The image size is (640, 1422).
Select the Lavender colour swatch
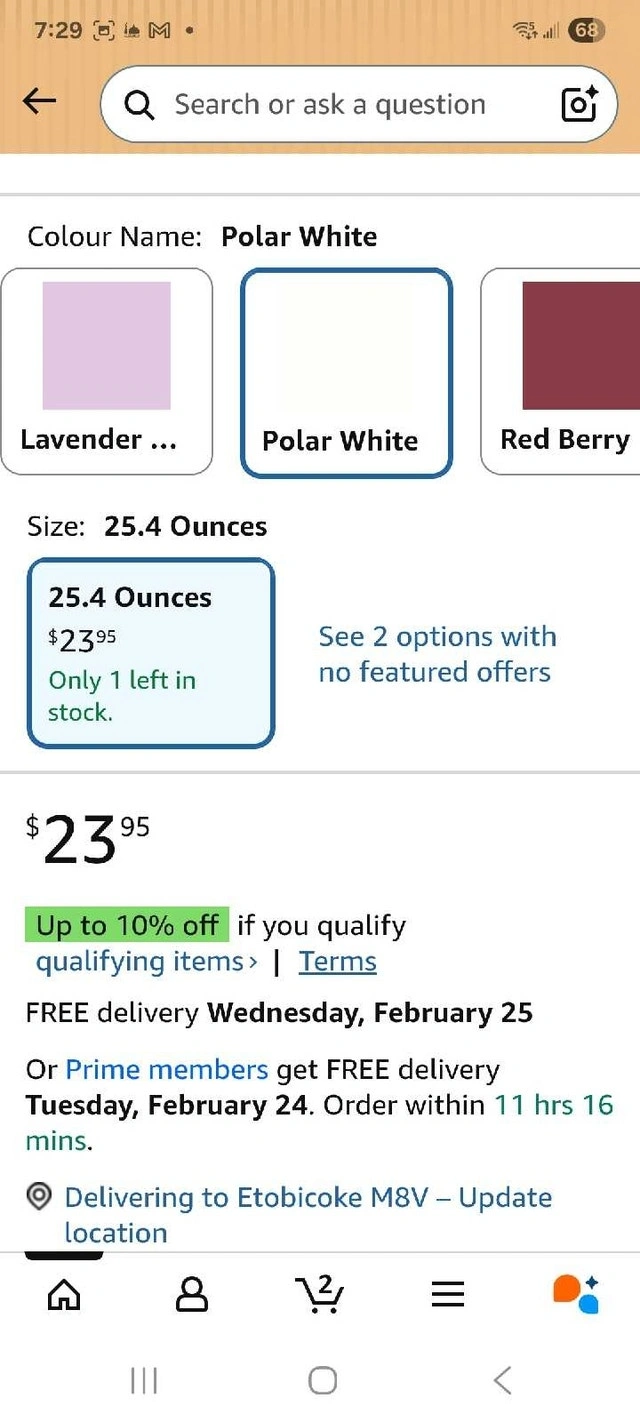107,371
